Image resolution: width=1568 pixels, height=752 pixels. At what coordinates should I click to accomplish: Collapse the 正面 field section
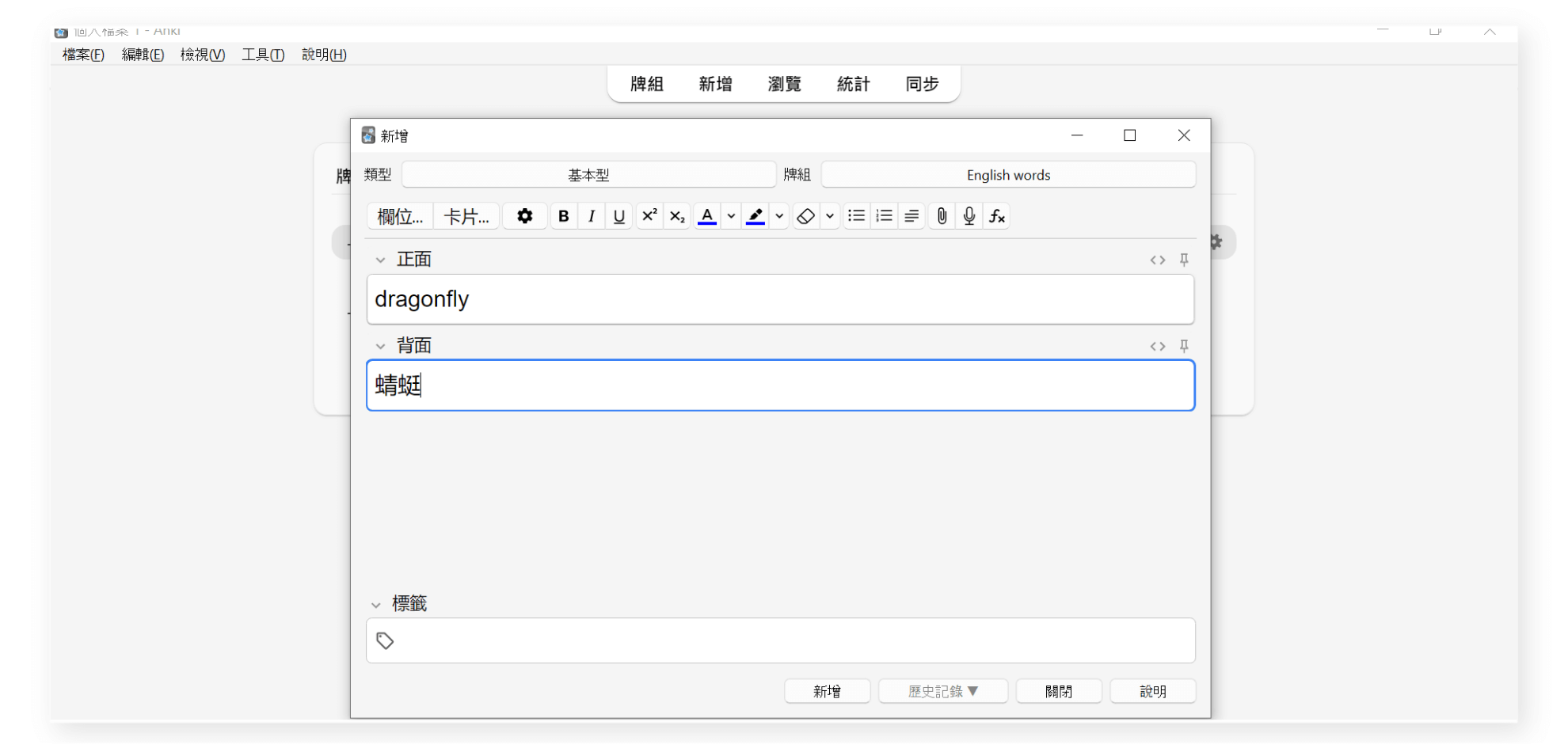click(380, 260)
